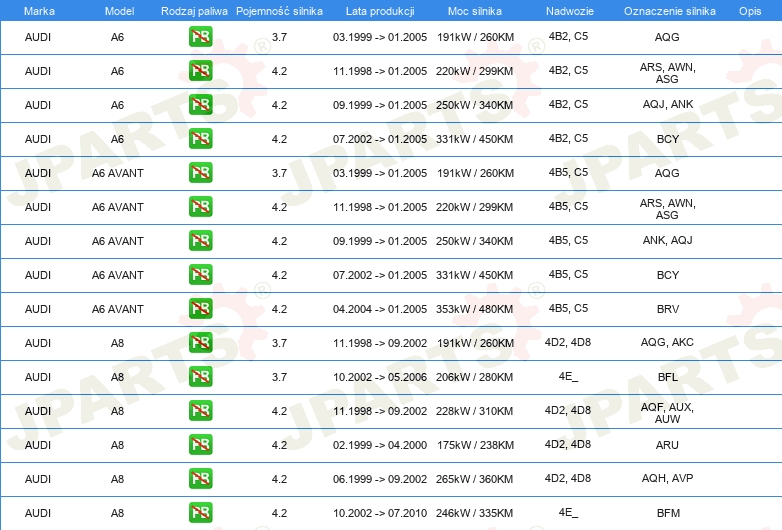Click engine capacity '3.7' in A8 BFL row

pos(279,377)
